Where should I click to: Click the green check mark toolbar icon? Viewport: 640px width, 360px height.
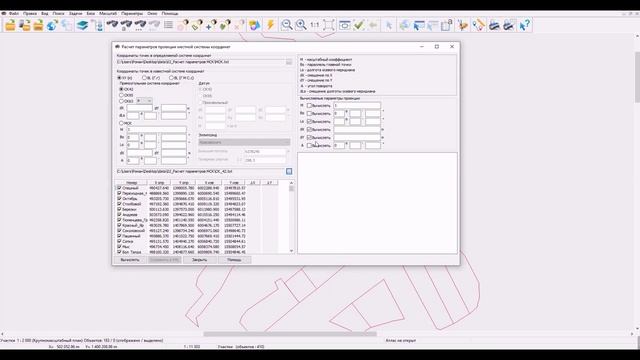(x=359, y=25)
